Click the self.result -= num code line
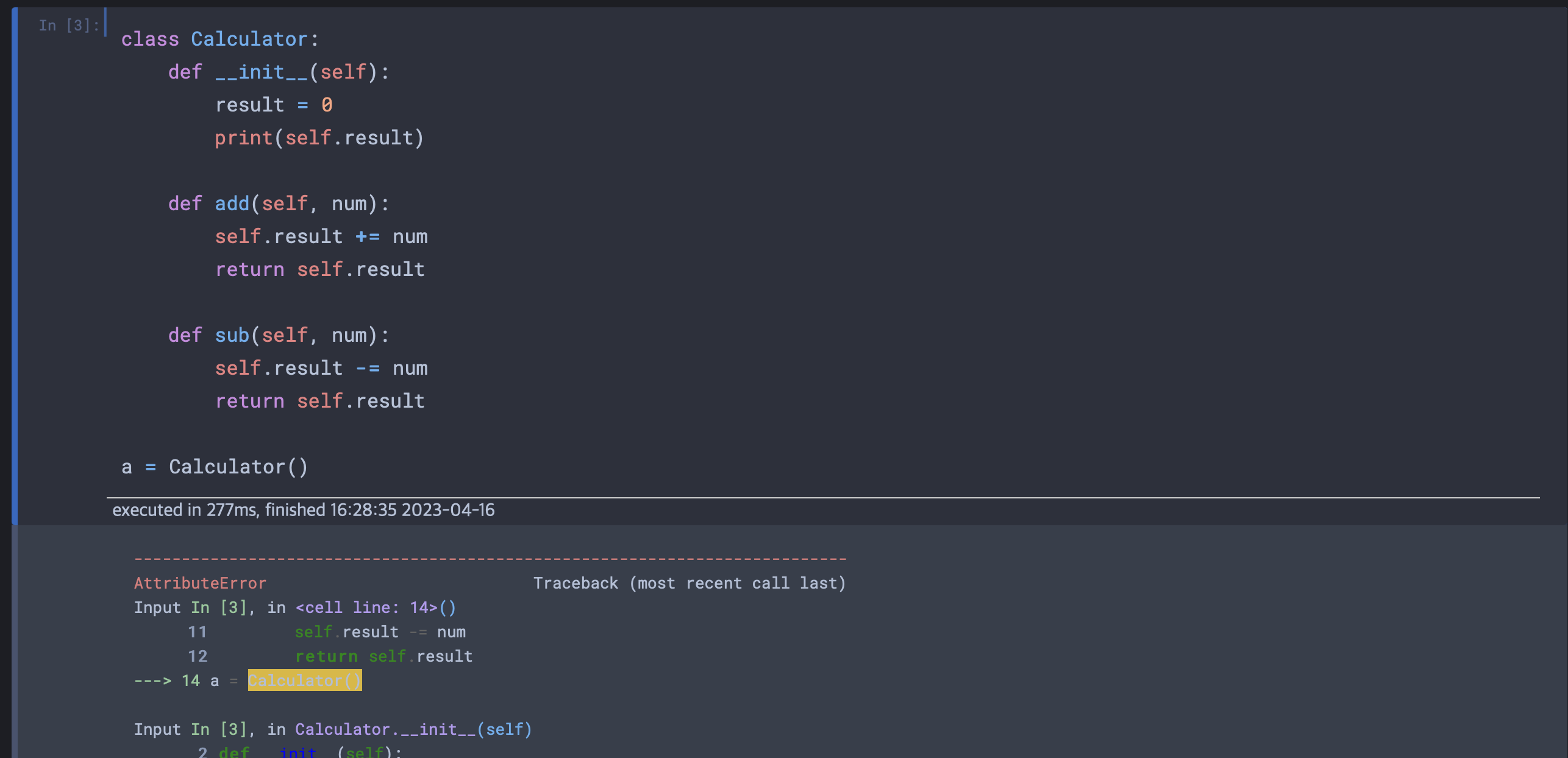 (x=321, y=368)
